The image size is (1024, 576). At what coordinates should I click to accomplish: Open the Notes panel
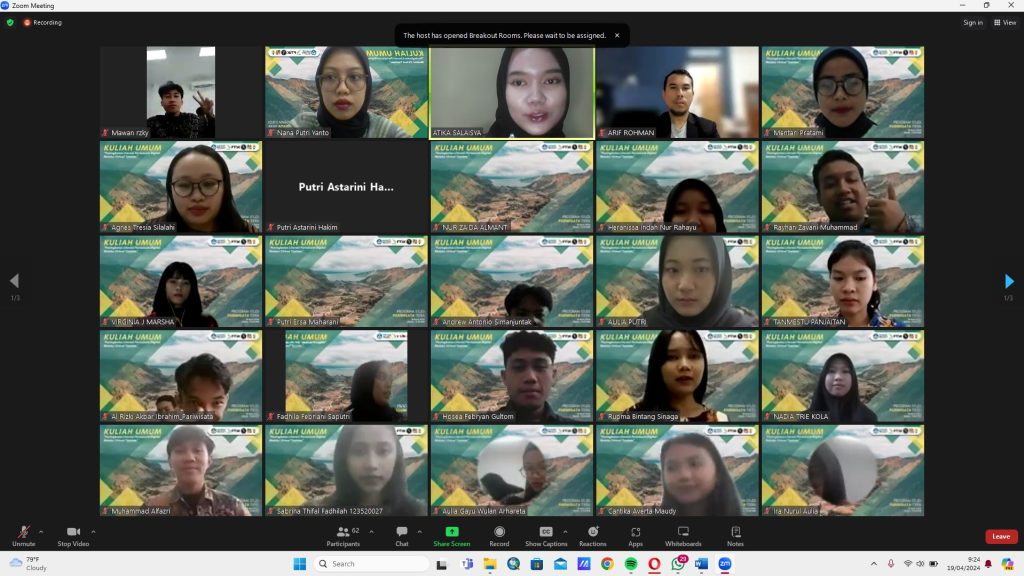(x=735, y=535)
